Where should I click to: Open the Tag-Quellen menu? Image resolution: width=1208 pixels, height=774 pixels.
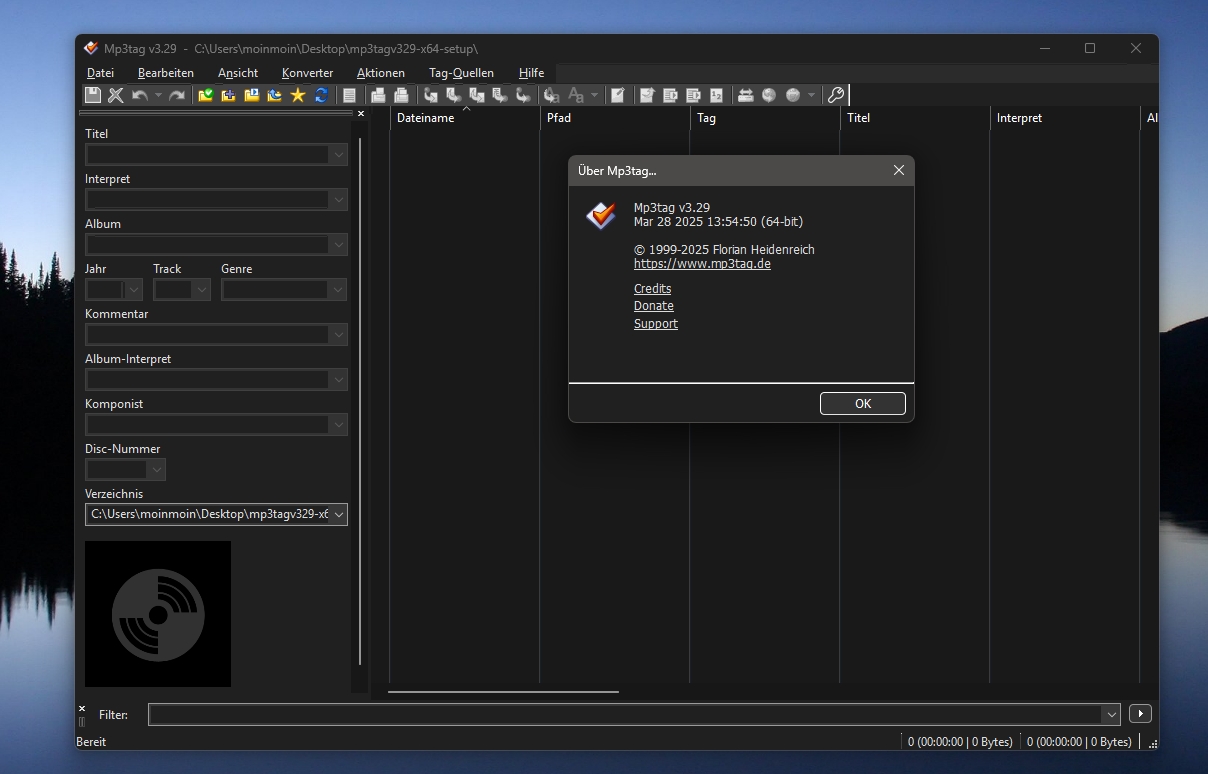[x=461, y=73]
